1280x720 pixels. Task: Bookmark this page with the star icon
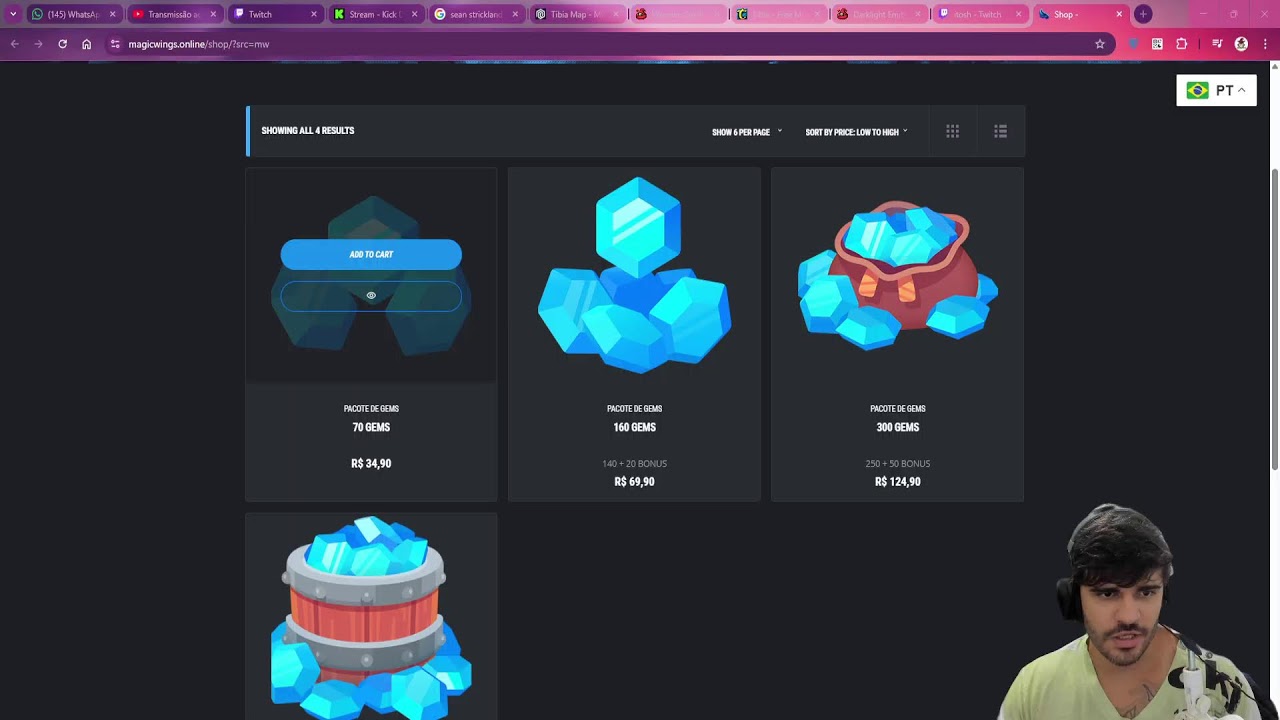click(1100, 44)
